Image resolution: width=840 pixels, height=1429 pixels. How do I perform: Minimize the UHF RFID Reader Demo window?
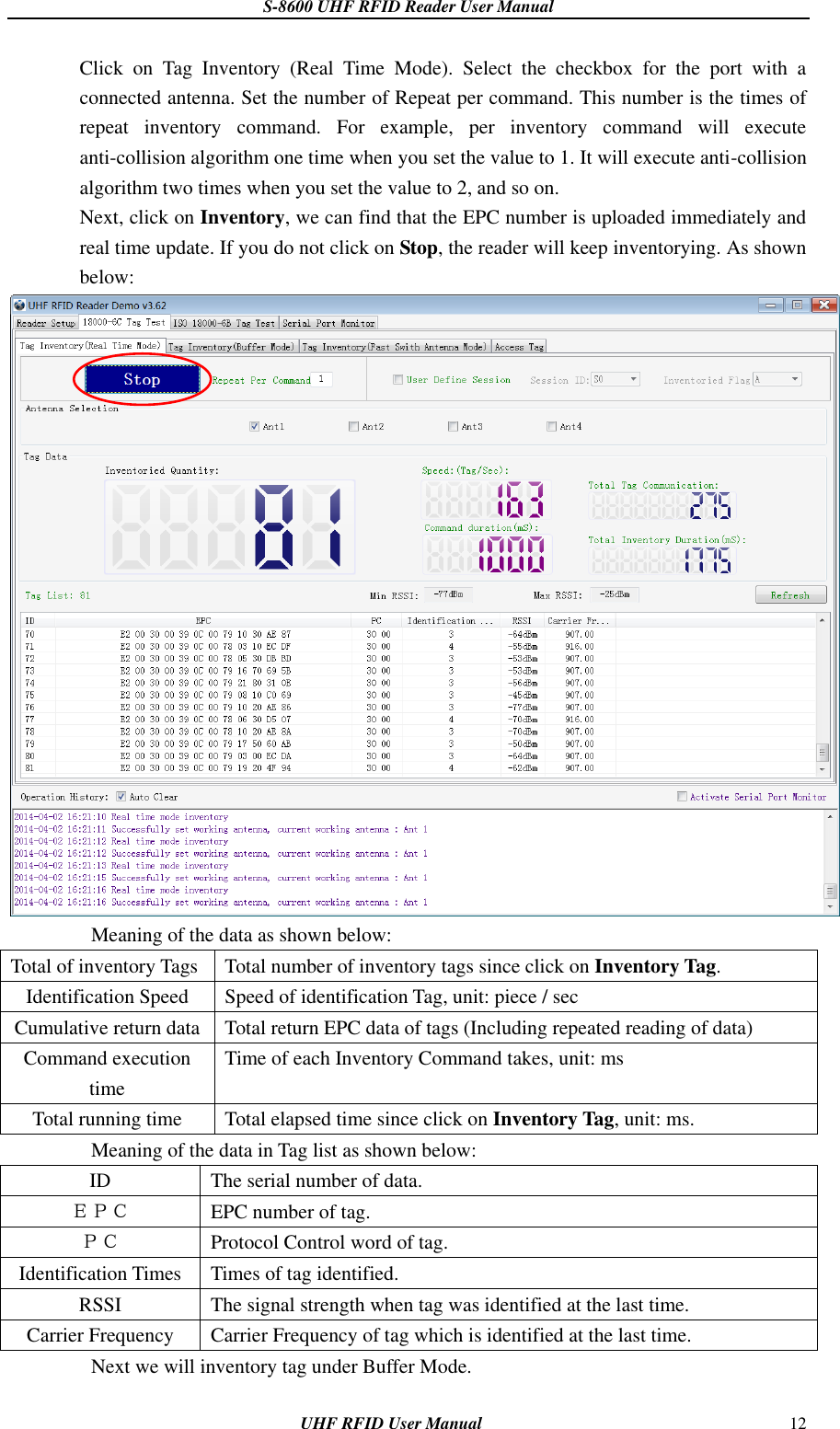point(771,305)
